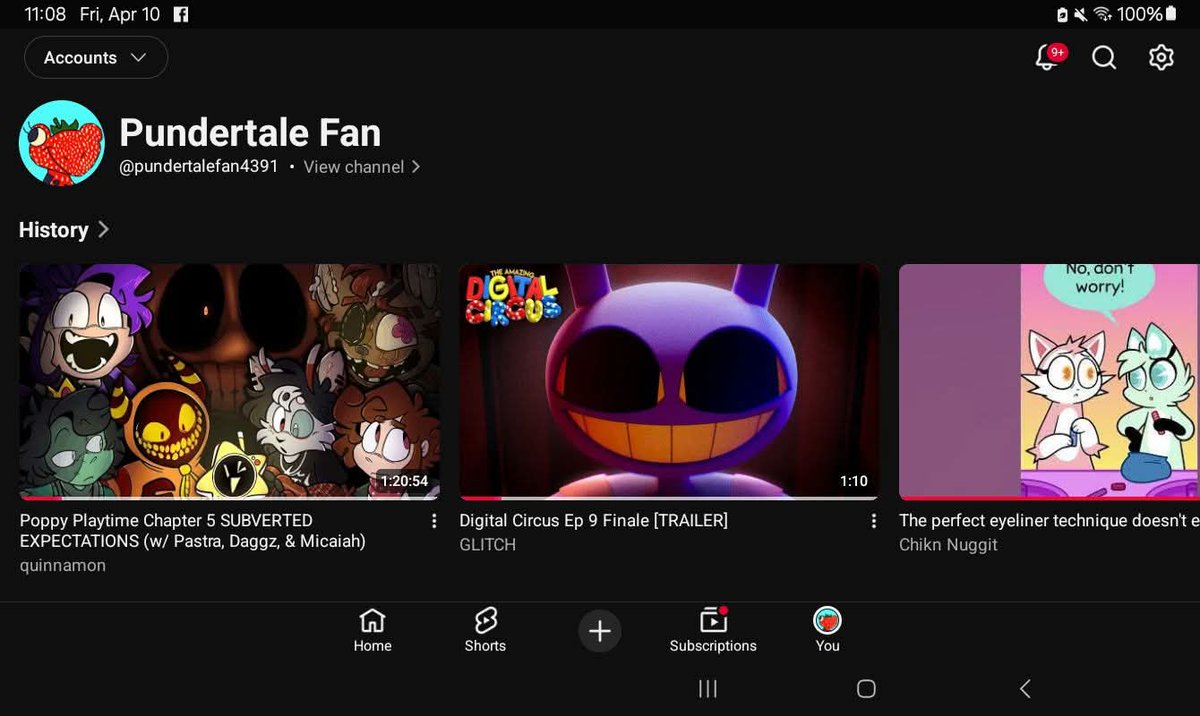
Task: Click the History heading
Action: point(54,229)
